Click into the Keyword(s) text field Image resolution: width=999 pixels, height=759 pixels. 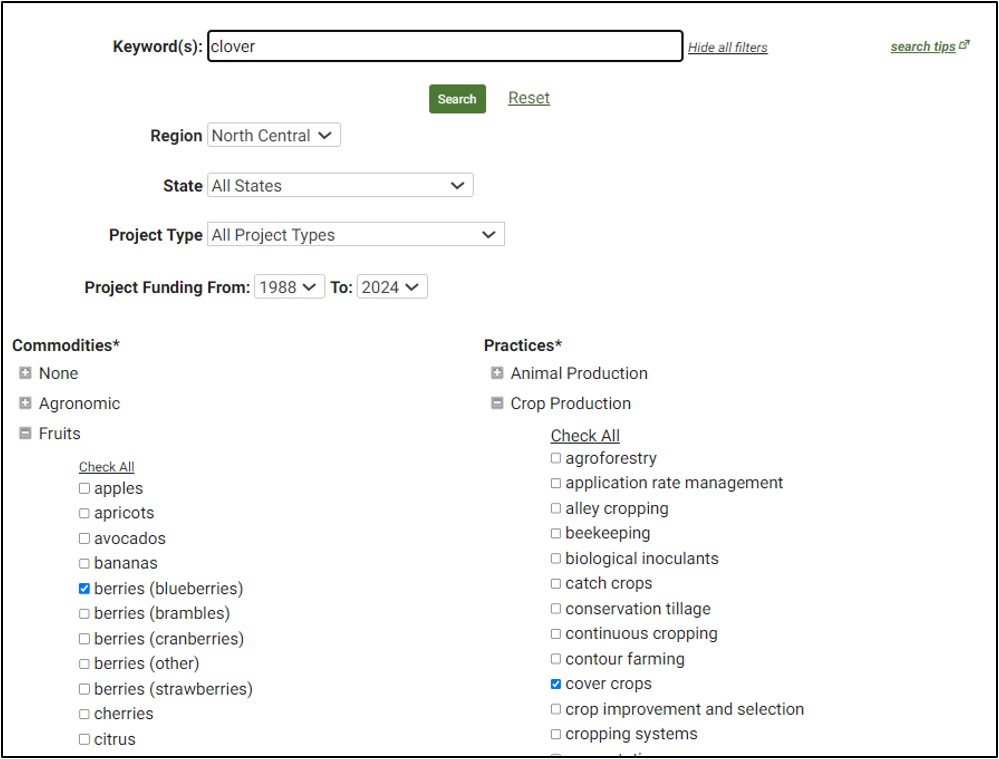(x=445, y=46)
